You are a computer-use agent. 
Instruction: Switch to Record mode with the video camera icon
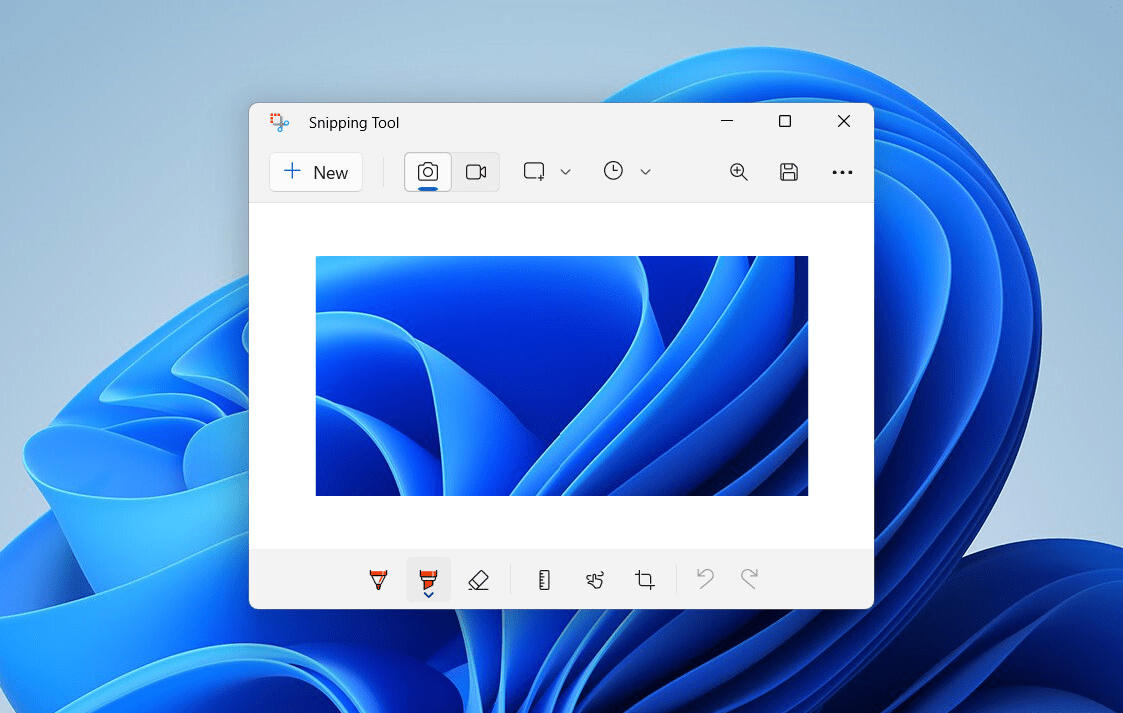pos(476,172)
